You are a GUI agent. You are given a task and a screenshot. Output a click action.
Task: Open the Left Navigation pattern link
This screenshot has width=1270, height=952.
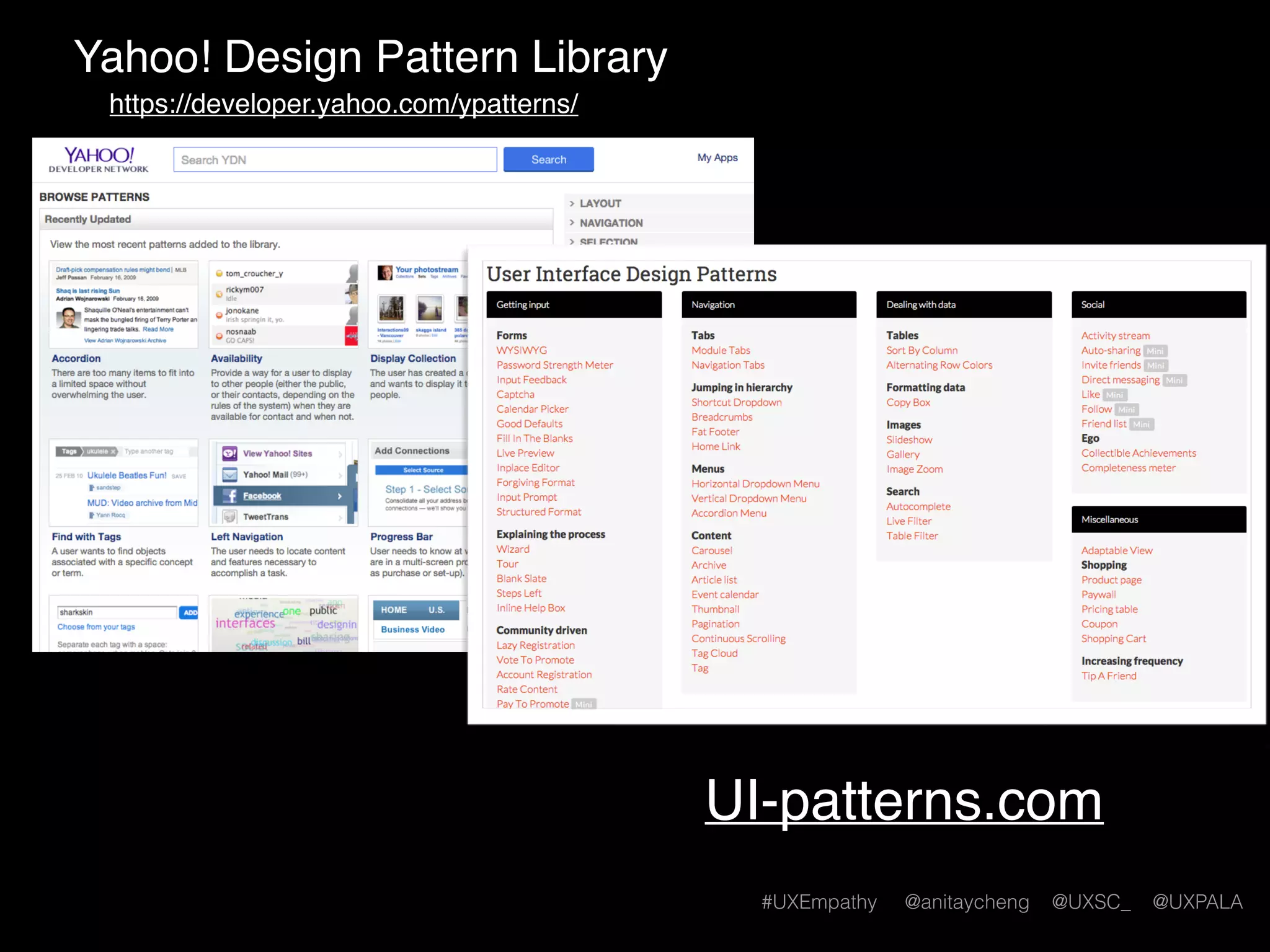click(x=247, y=537)
